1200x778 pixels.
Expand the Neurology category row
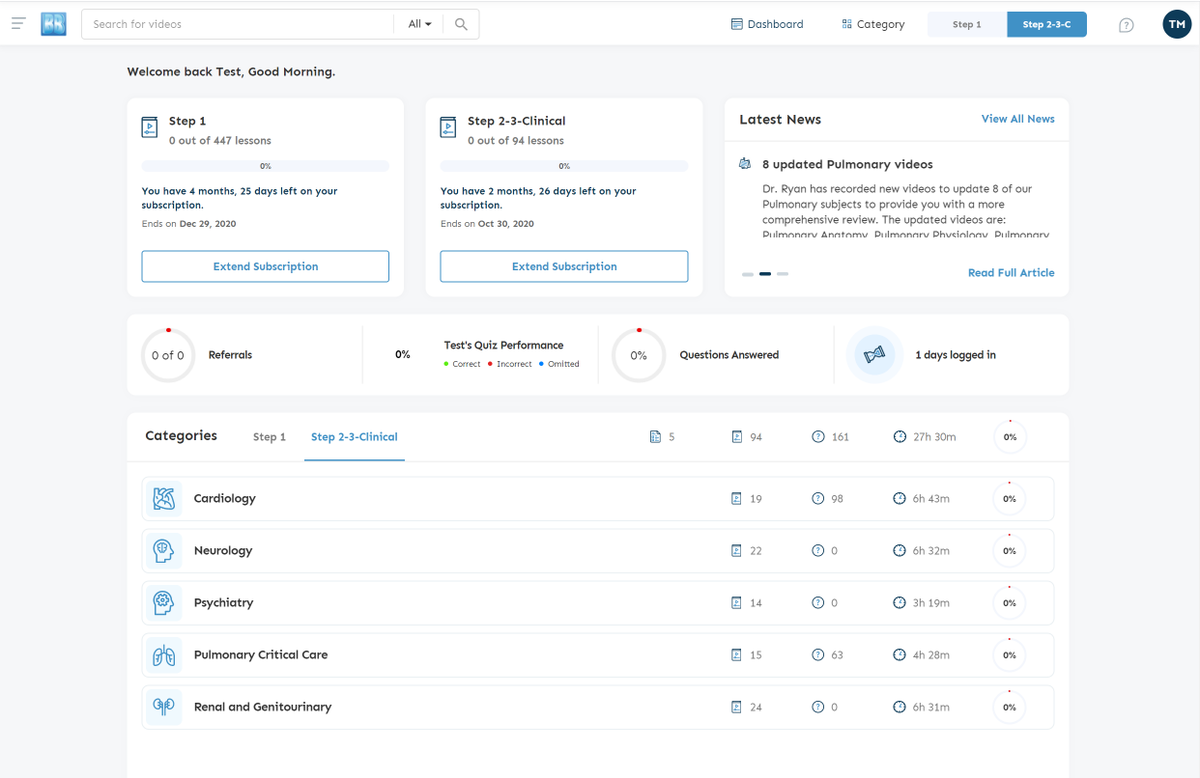point(598,550)
